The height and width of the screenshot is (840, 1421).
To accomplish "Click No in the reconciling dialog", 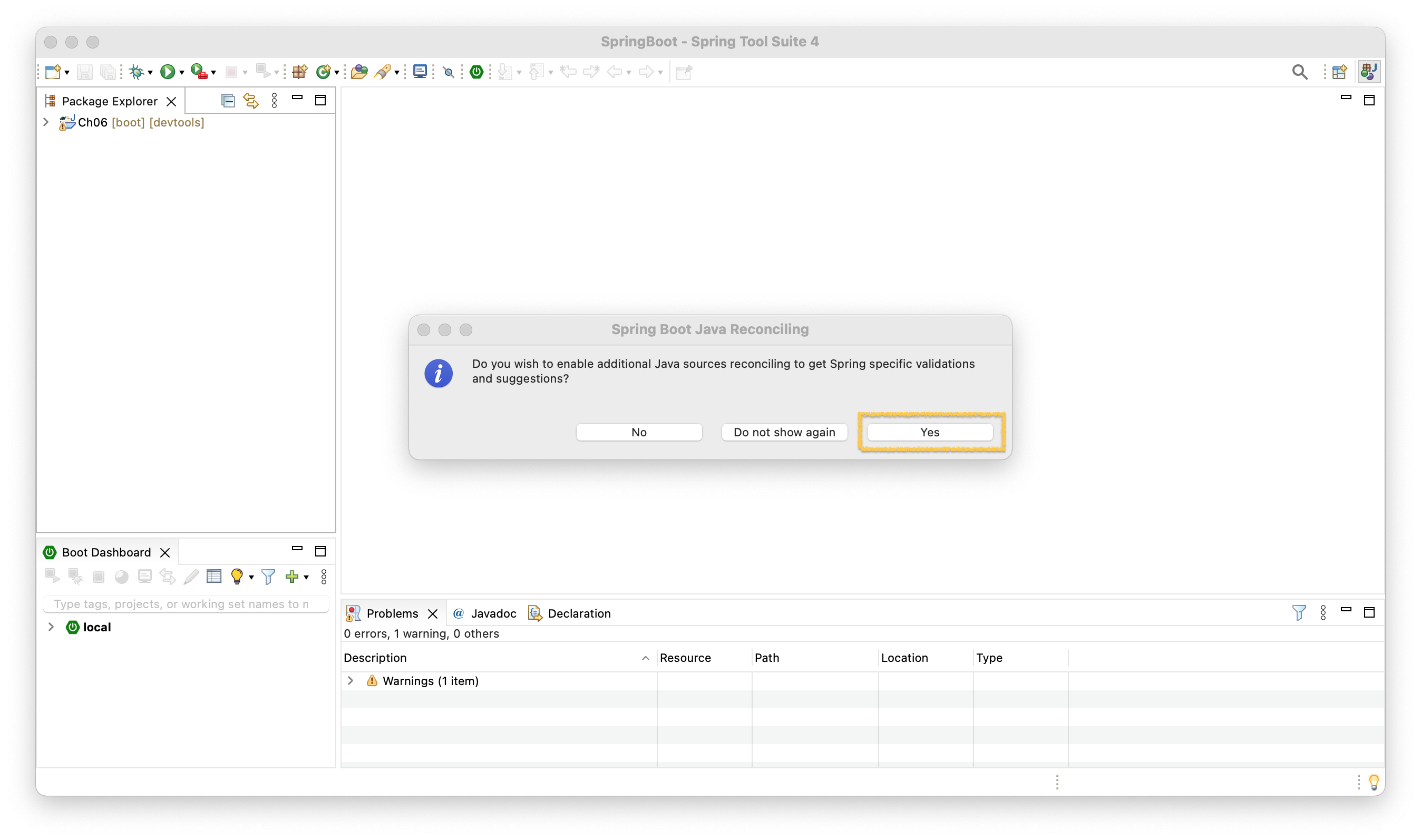I will [639, 432].
